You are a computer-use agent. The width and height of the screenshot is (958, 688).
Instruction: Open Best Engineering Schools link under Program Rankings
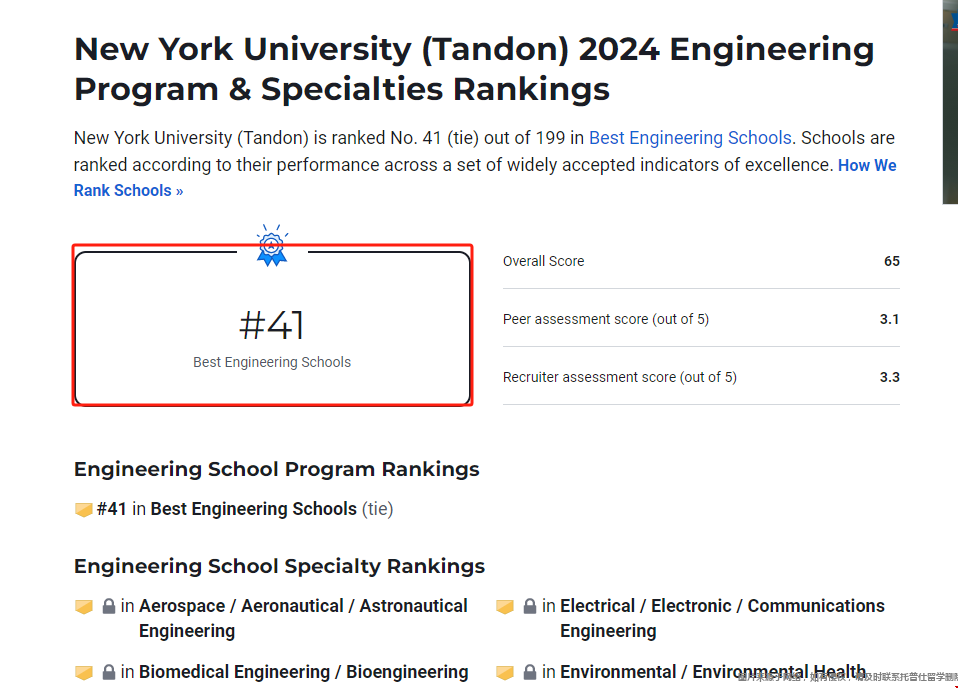click(253, 509)
